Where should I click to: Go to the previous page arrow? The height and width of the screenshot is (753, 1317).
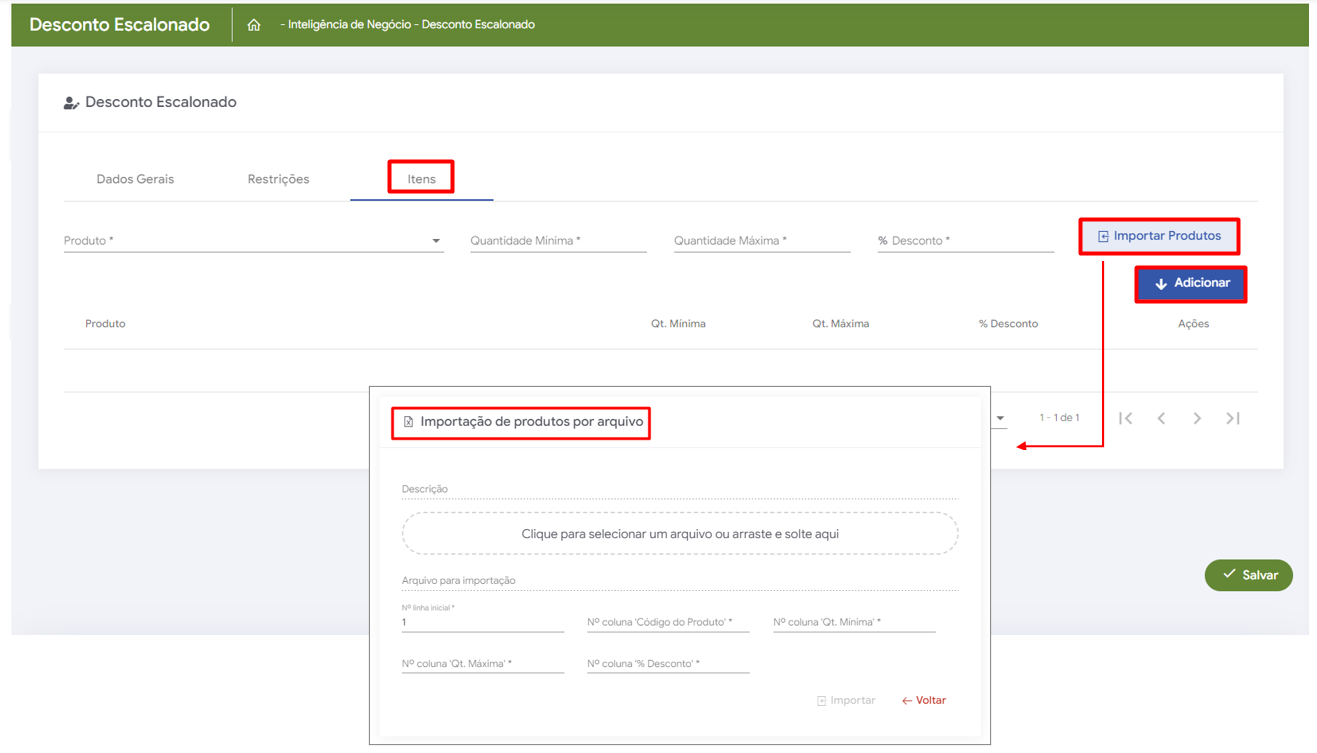pyautogui.click(x=1161, y=418)
